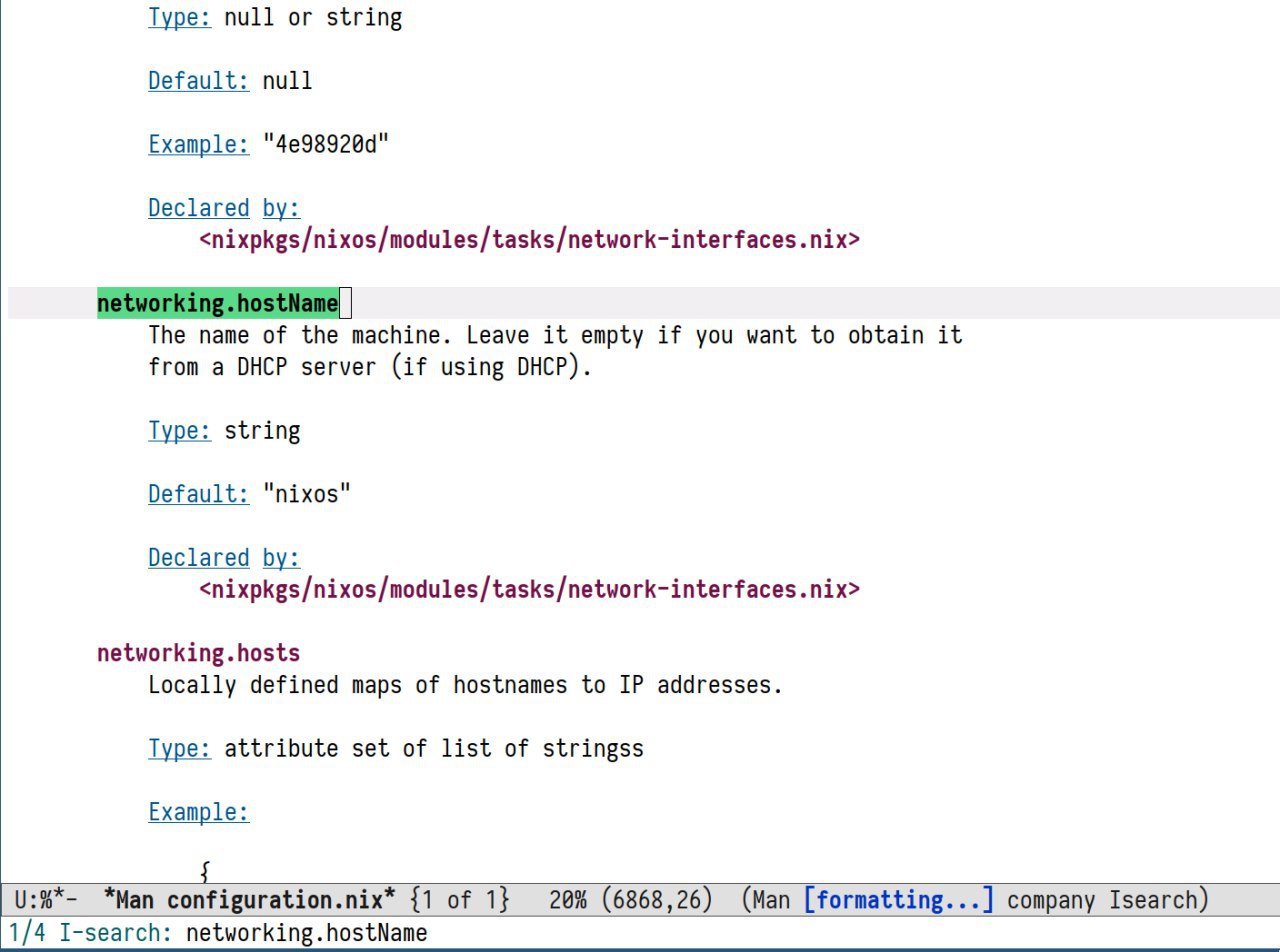1280x952 pixels.
Task: Click "Man" major mode name in mode line
Action: 772,900
